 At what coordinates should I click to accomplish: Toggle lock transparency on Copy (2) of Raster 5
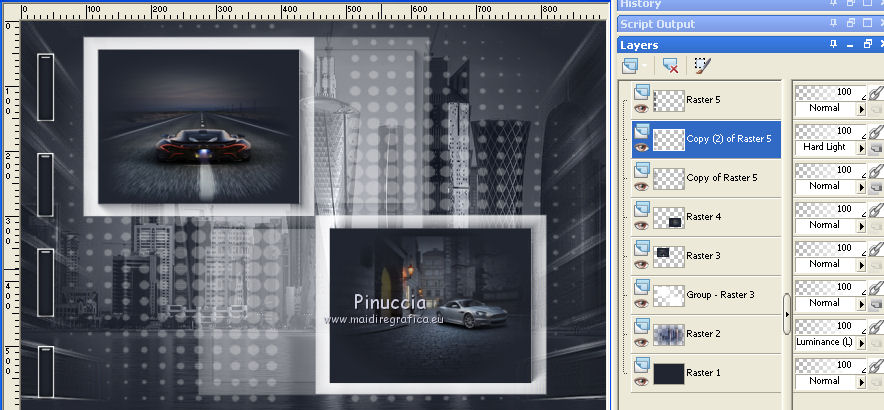click(x=876, y=148)
